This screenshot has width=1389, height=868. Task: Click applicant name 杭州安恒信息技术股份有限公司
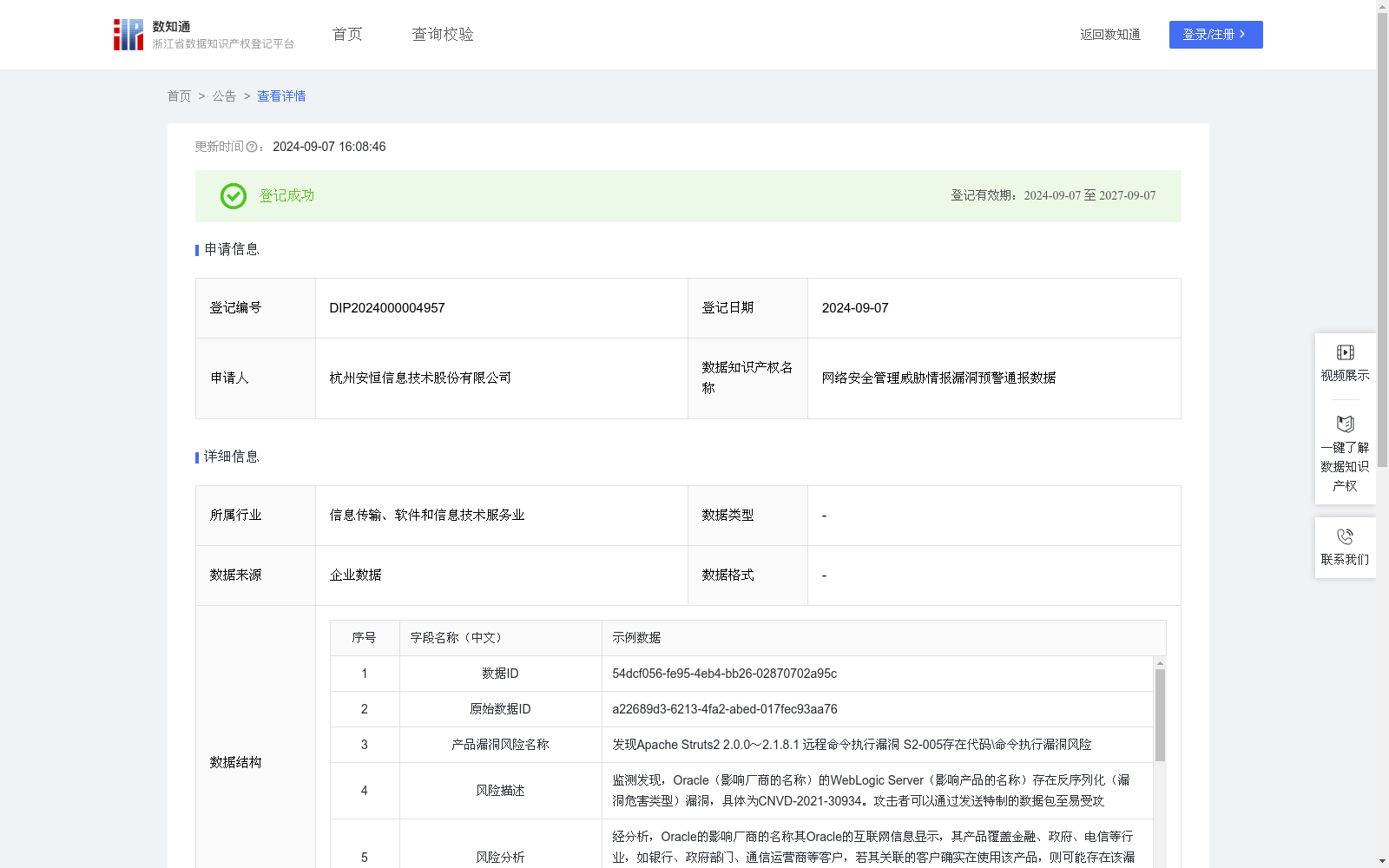(x=420, y=378)
